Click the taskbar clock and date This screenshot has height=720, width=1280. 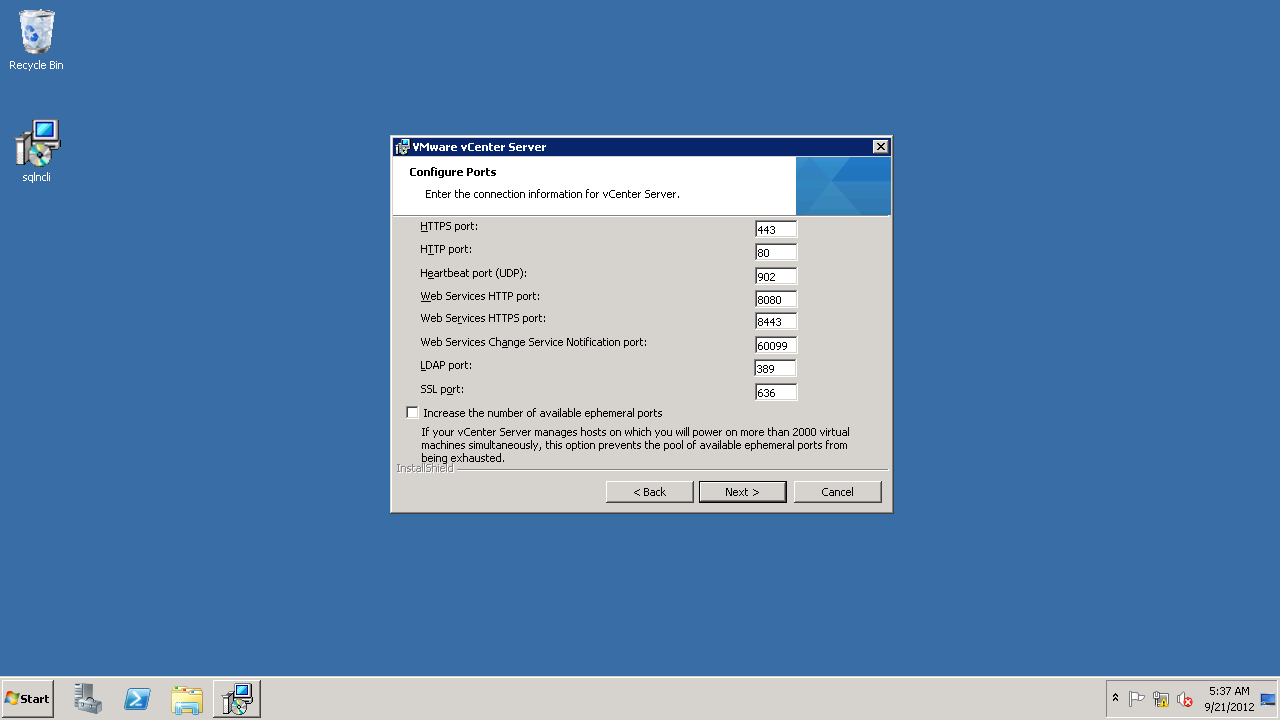(1229, 699)
